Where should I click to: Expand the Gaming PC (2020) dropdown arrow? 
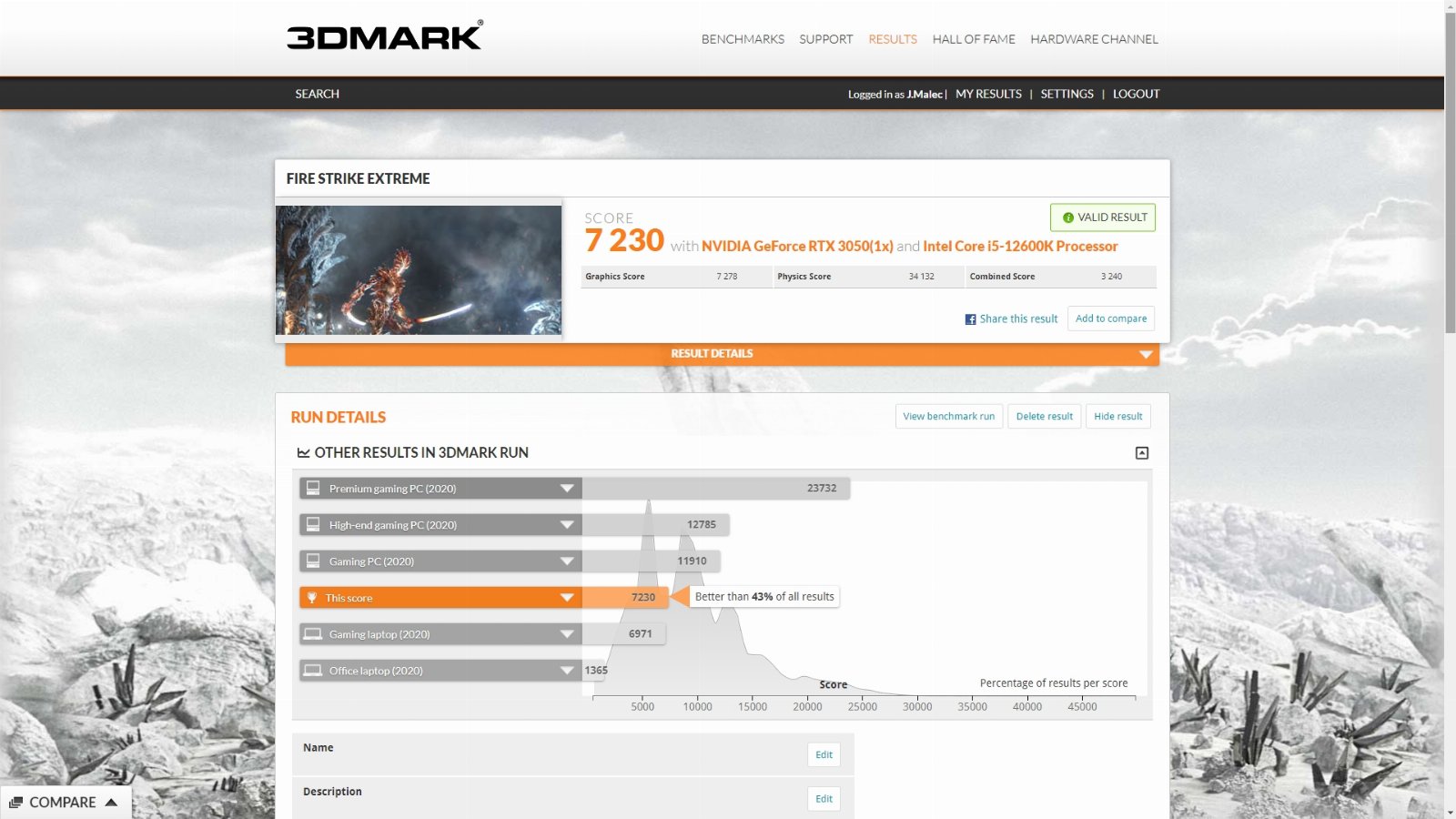[x=567, y=561]
